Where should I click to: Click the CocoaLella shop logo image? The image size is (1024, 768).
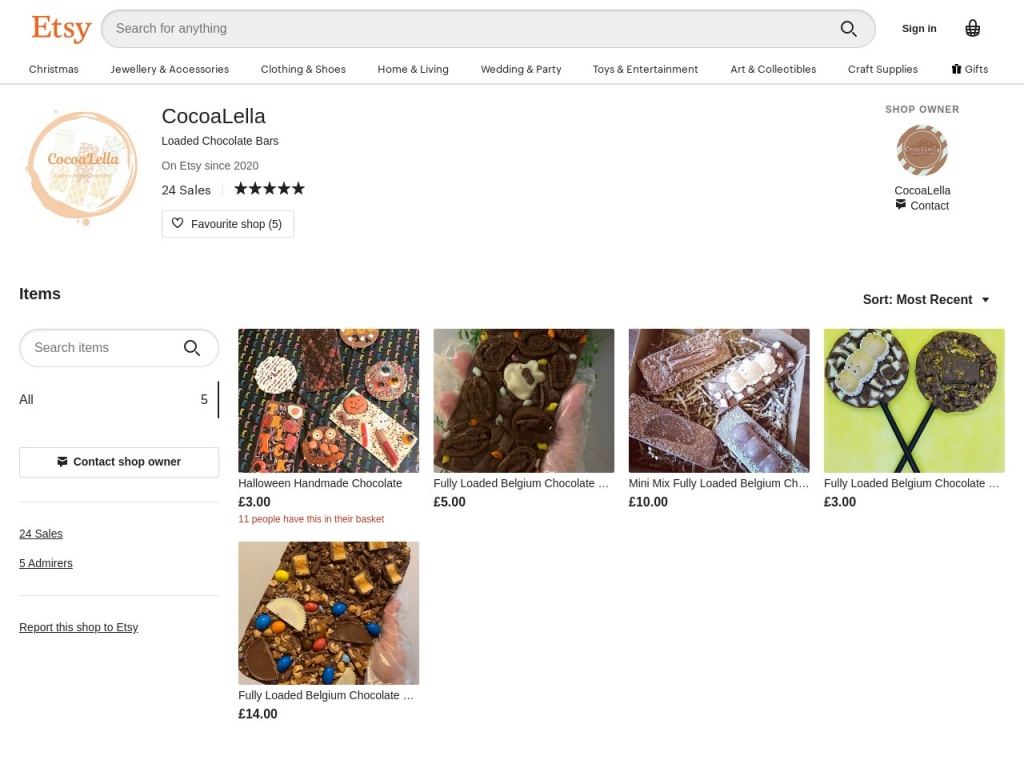(82, 165)
